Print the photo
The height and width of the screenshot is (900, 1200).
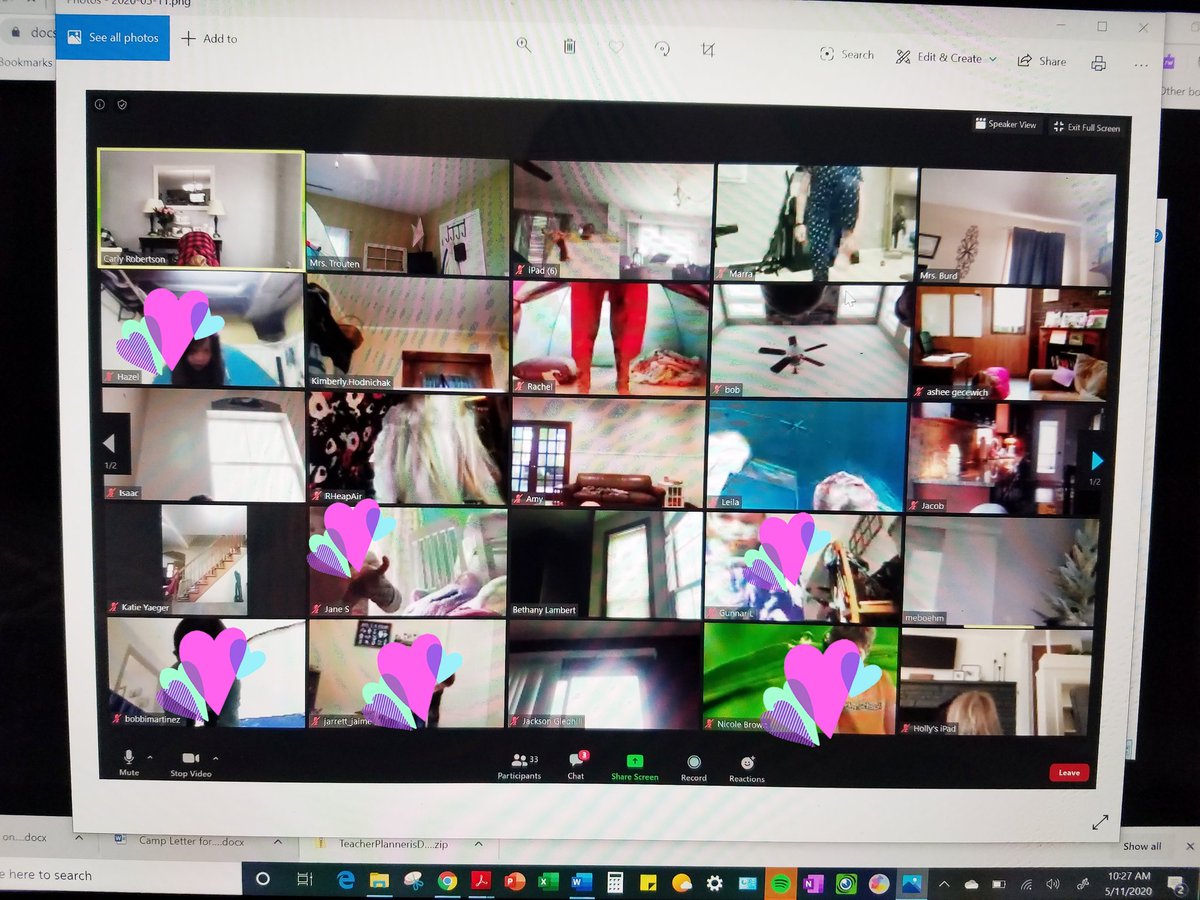(1098, 64)
